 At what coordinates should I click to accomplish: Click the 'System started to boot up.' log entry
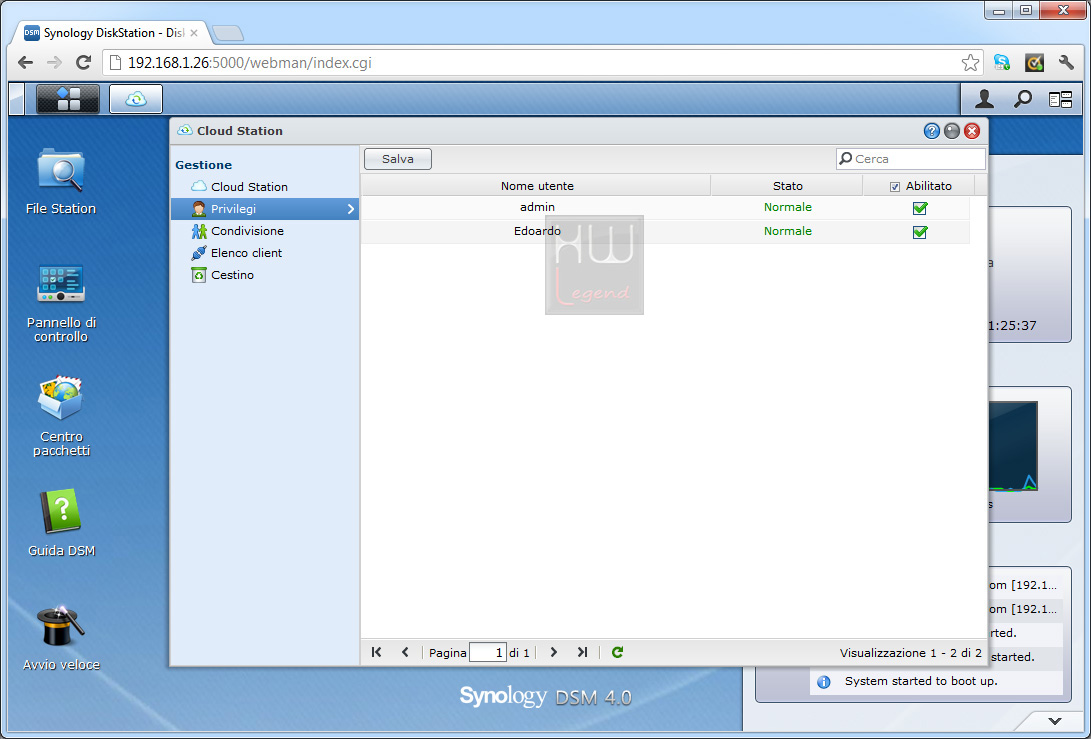coord(921,681)
